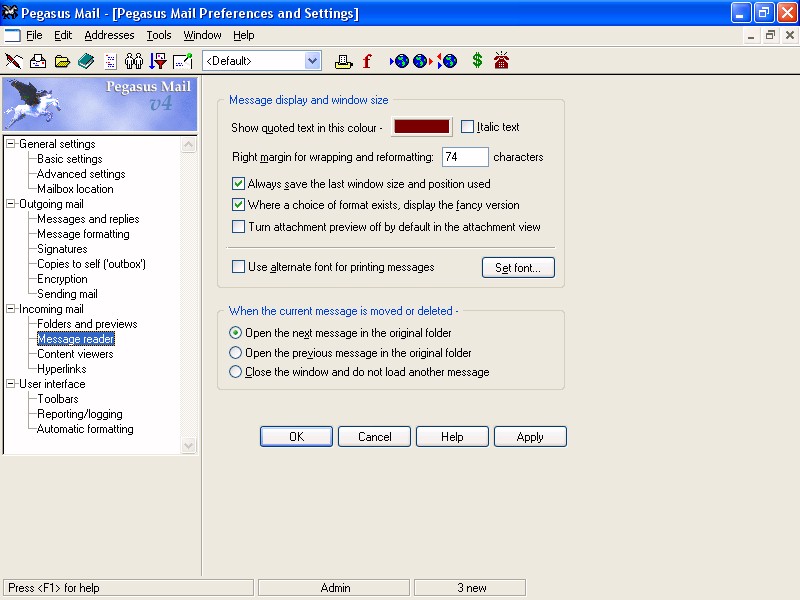Uncheck Always save the last window size
Screen dimensions: 800x600
point(238,184)
